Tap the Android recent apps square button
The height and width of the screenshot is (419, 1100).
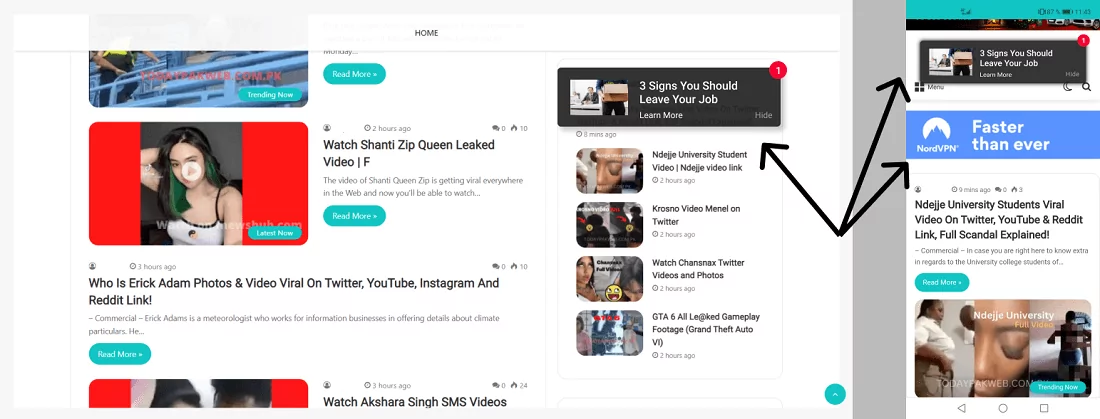coord(1044,408)
